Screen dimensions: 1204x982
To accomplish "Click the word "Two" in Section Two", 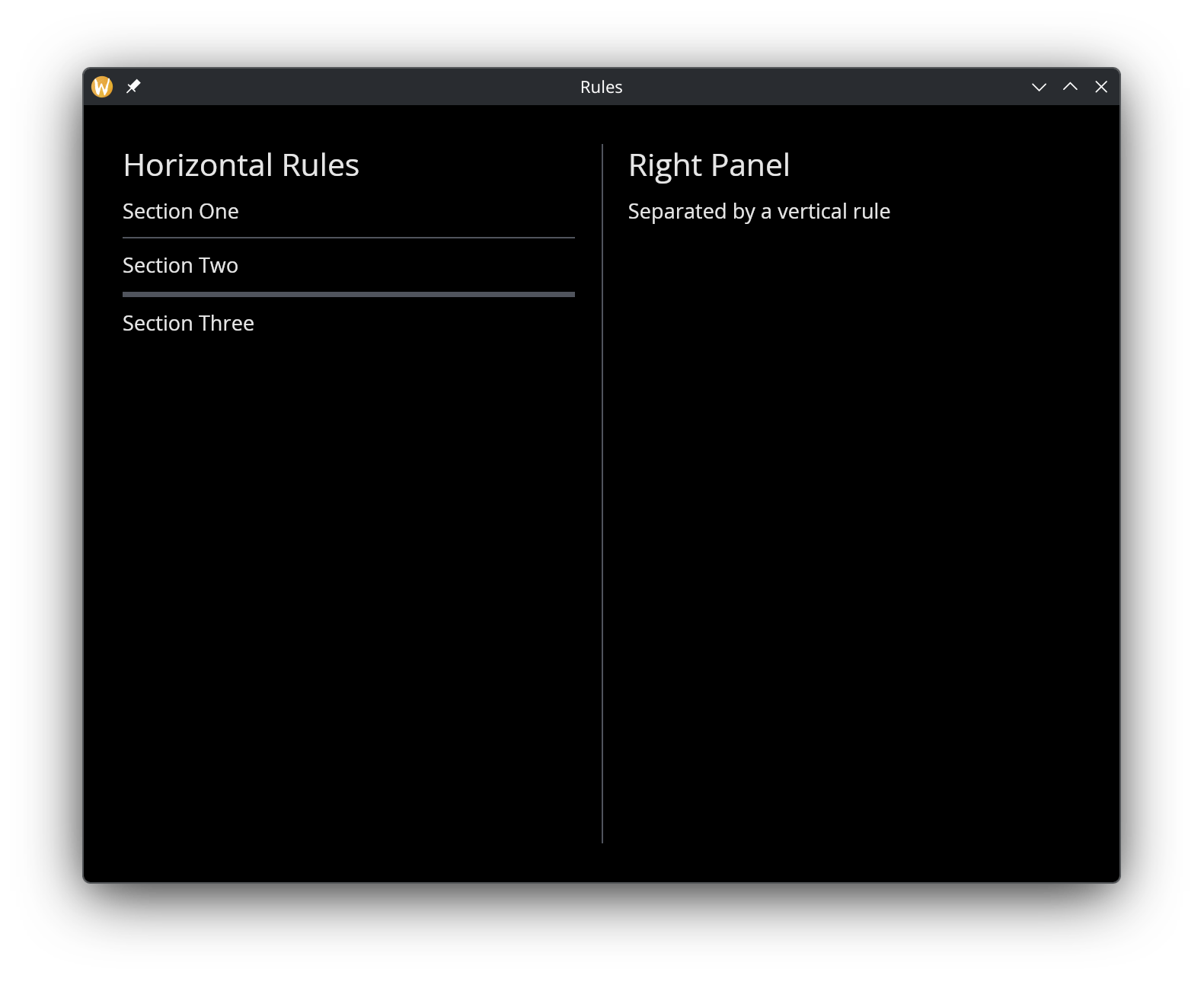I will pos(219,266).
